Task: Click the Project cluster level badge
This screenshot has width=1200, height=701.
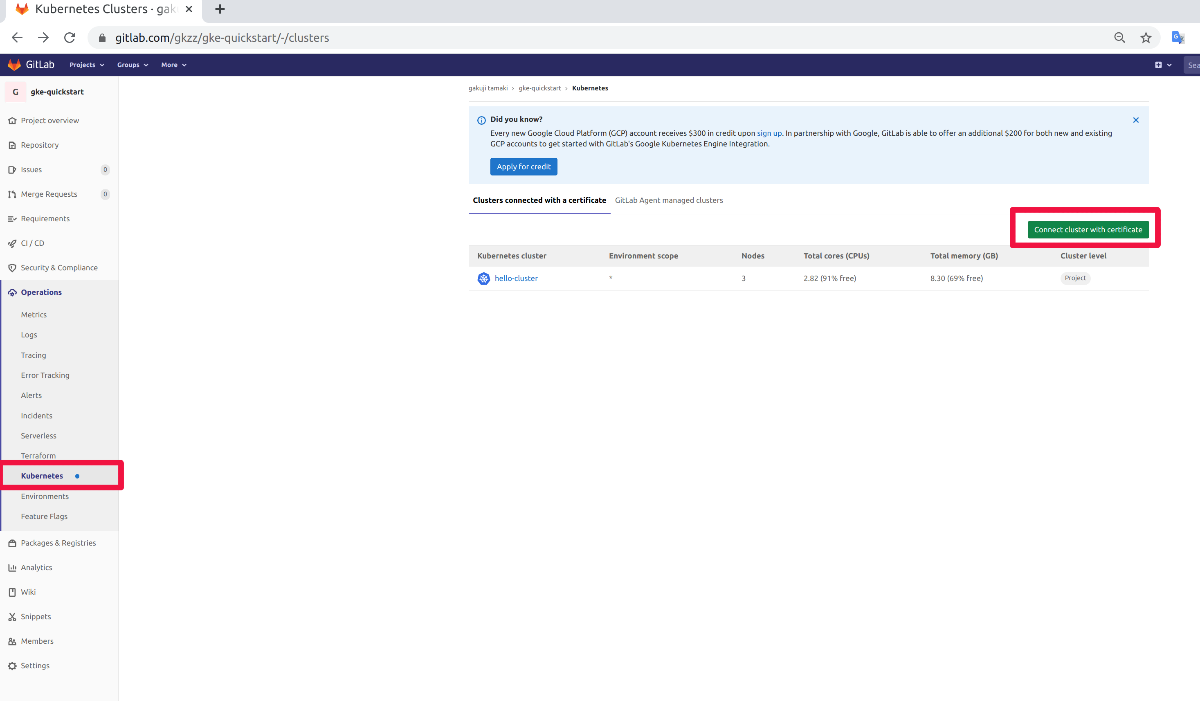Action: (x=1075, y=278)
